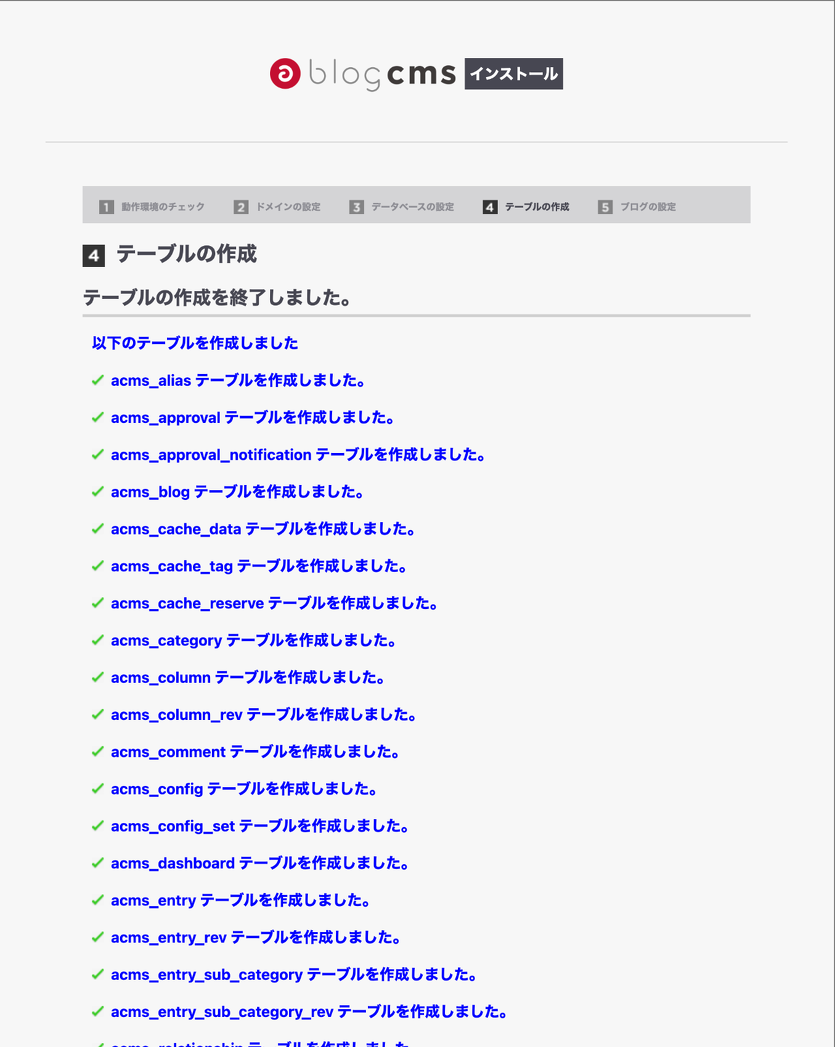Click the number 4 icon beside heading

(x=93, y=256)
